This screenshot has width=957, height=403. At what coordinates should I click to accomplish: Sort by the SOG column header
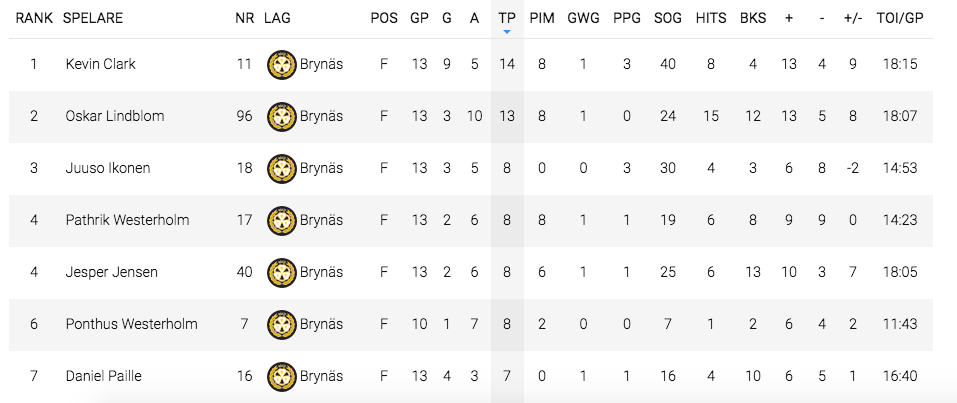point(668,18)
